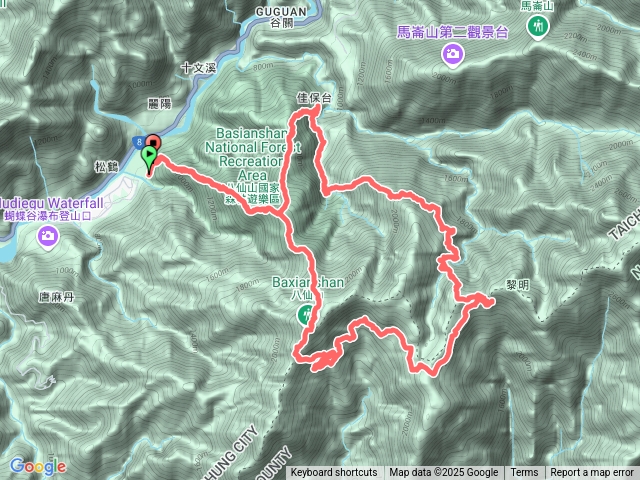
Task: Select the 馬崙山 hiking marker
Action: click(538, 28)
